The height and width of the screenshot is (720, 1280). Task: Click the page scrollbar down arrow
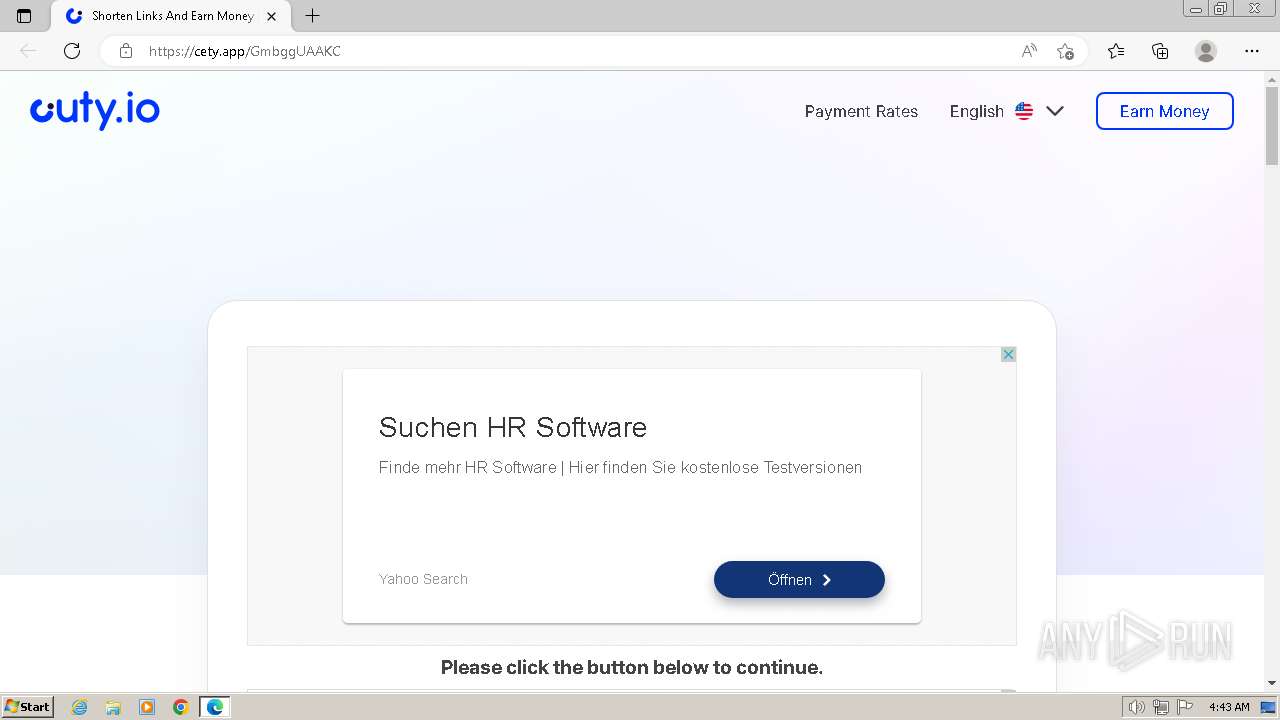(1272, 683)
